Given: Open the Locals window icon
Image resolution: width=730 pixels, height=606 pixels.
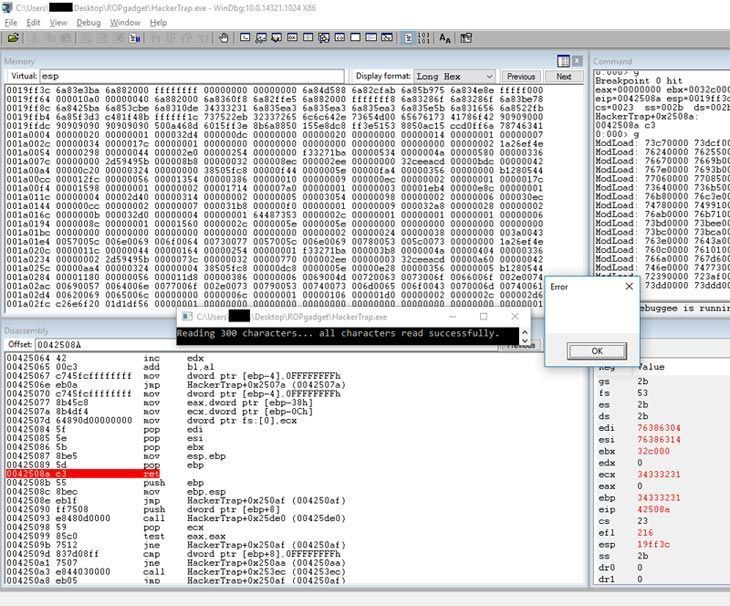Looking at the screenshot, I should [277, 38].
